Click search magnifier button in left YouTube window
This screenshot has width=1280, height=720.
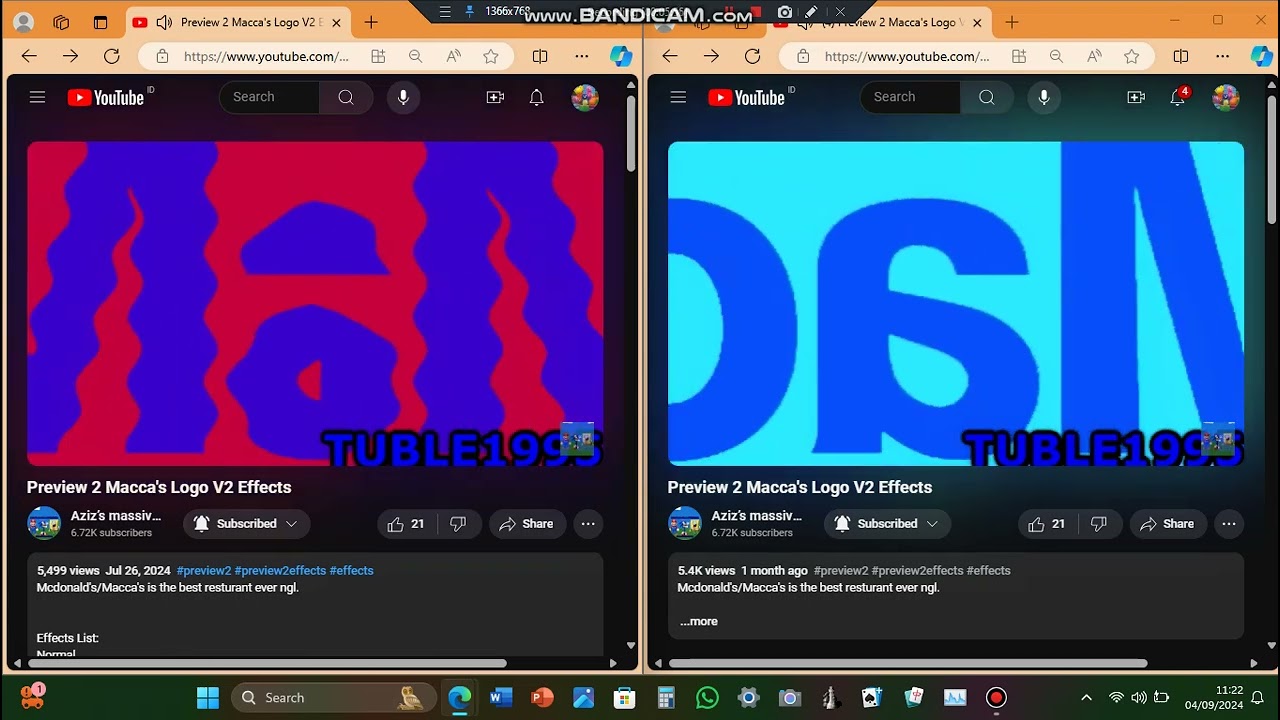tap(346, 97)
